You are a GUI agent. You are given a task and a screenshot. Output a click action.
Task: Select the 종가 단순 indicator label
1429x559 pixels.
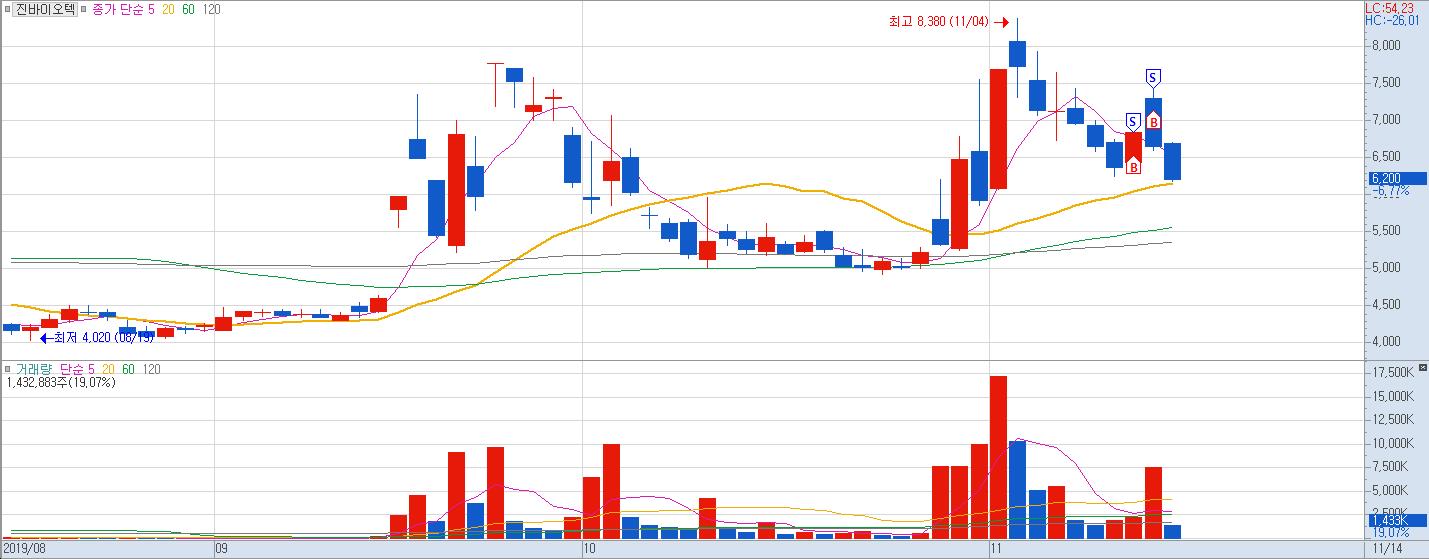[116, 9]
